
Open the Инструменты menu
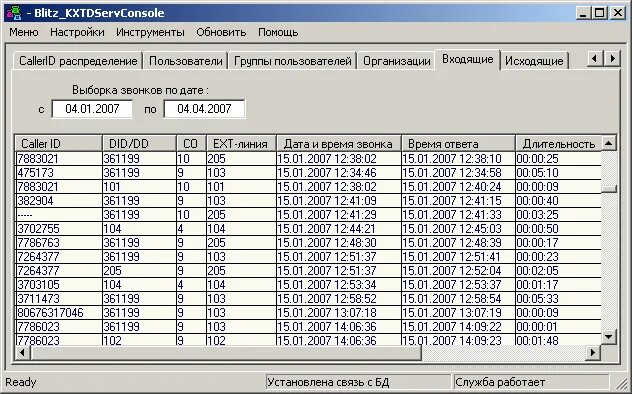tap(150, 32)
